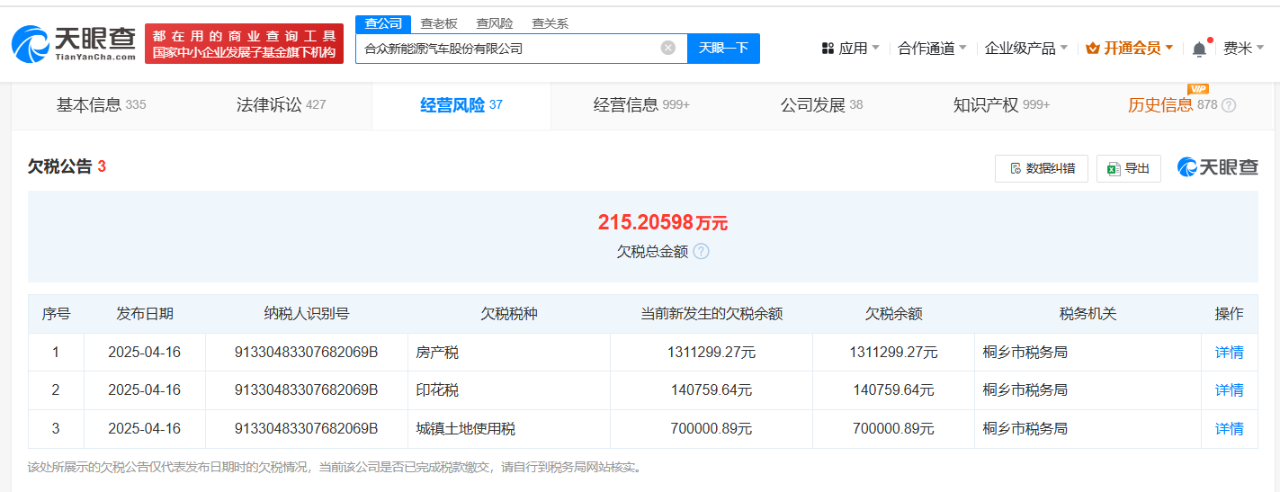Select the 经营风险 tab

point(461,105)
